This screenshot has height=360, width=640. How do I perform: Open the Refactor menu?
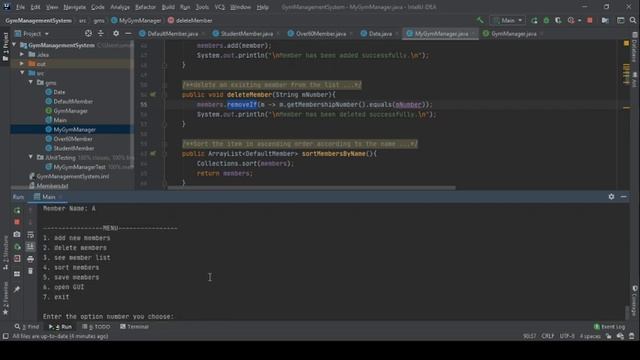[x=145, y=7]
